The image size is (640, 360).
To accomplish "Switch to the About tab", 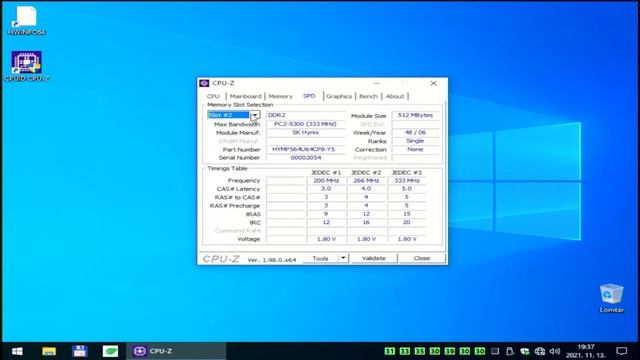I will [395, 96].
